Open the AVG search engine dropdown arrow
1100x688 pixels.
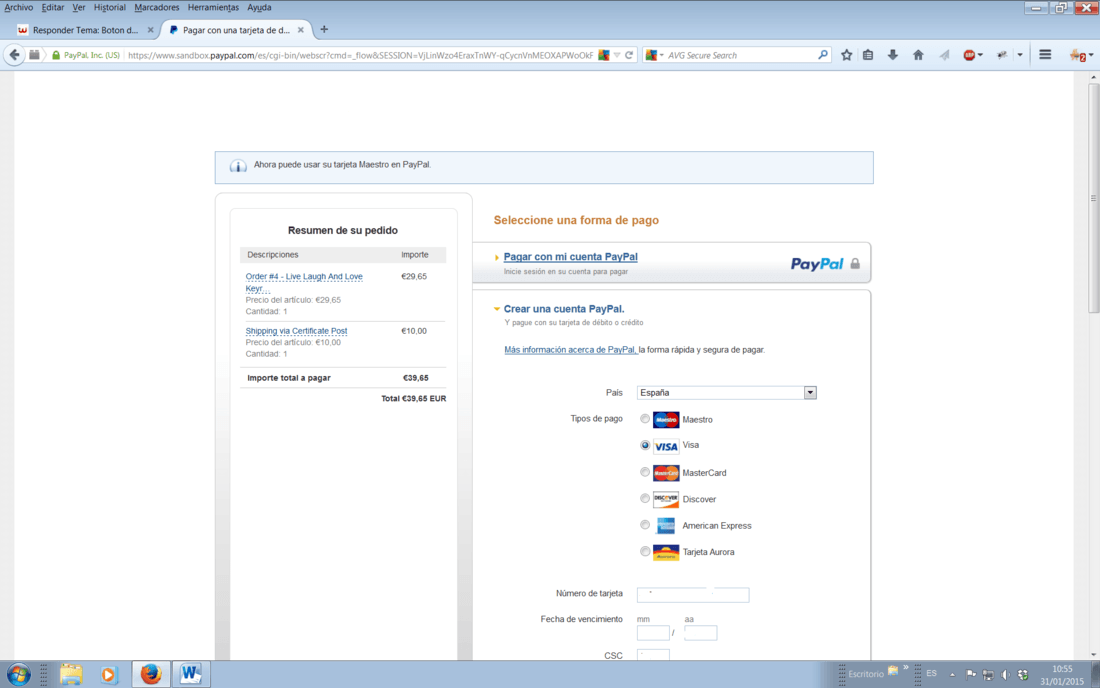[x=662, y=55]
